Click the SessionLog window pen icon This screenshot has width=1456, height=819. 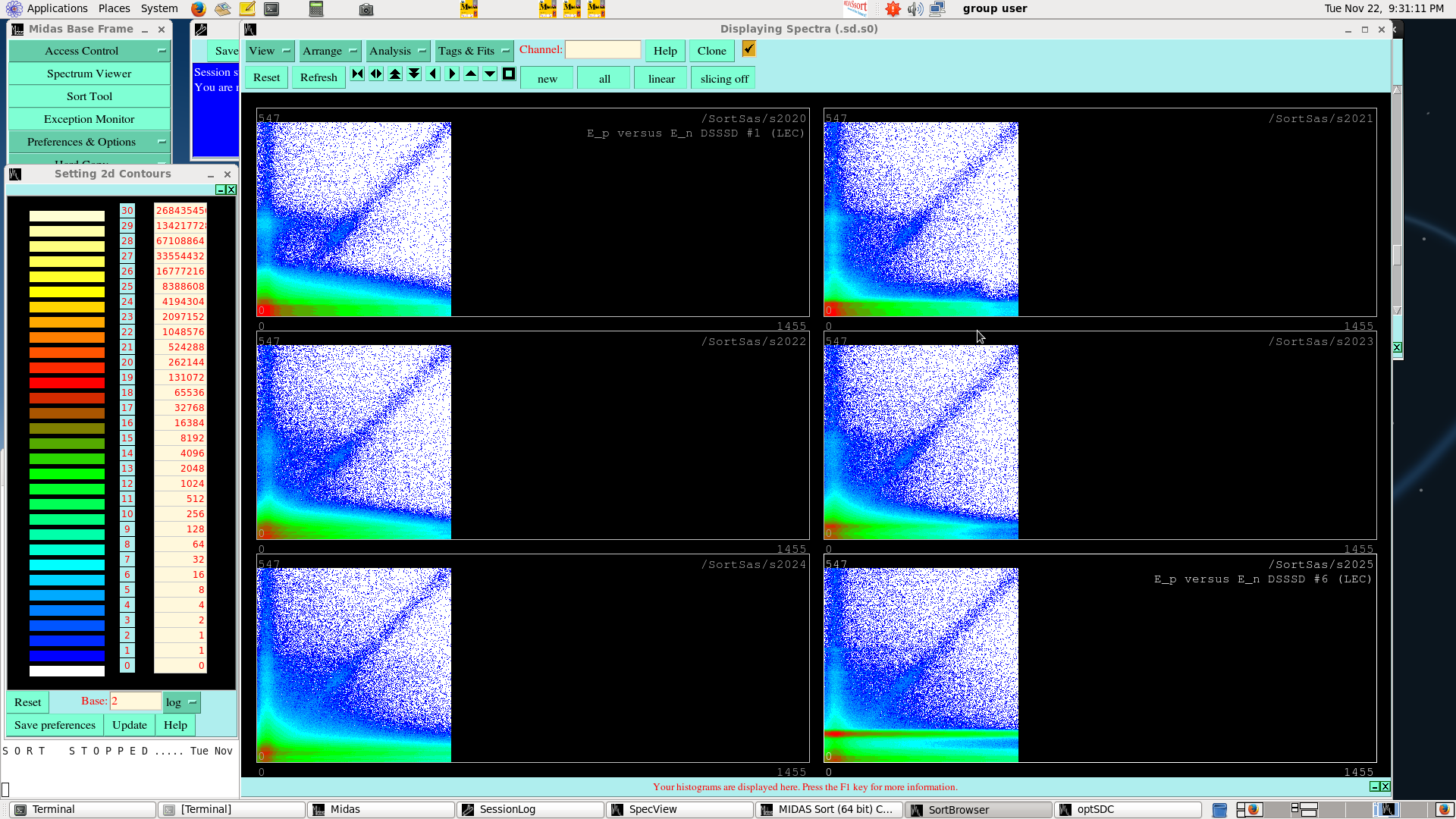coord(201,30)
